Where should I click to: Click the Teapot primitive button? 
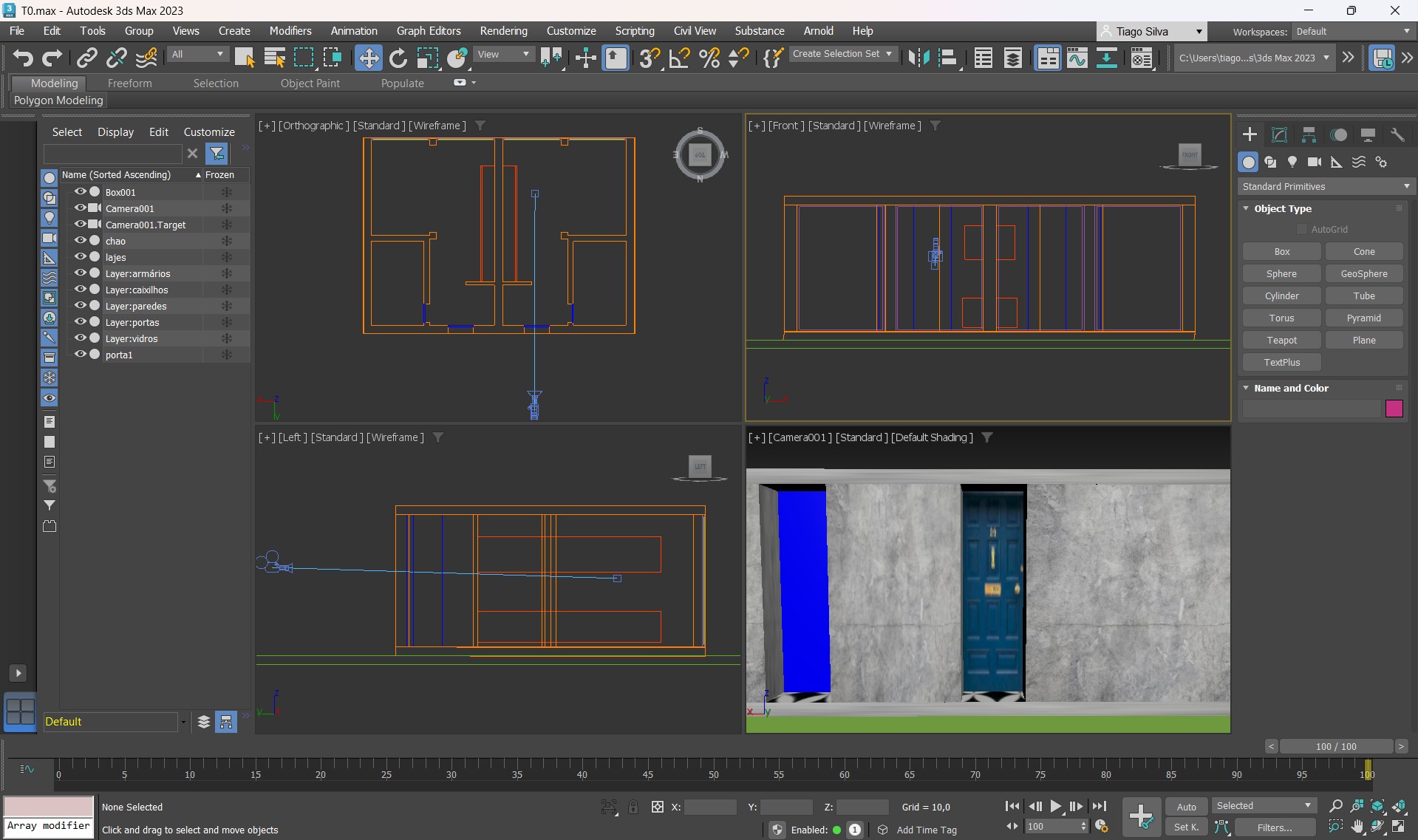[1281, 341]
